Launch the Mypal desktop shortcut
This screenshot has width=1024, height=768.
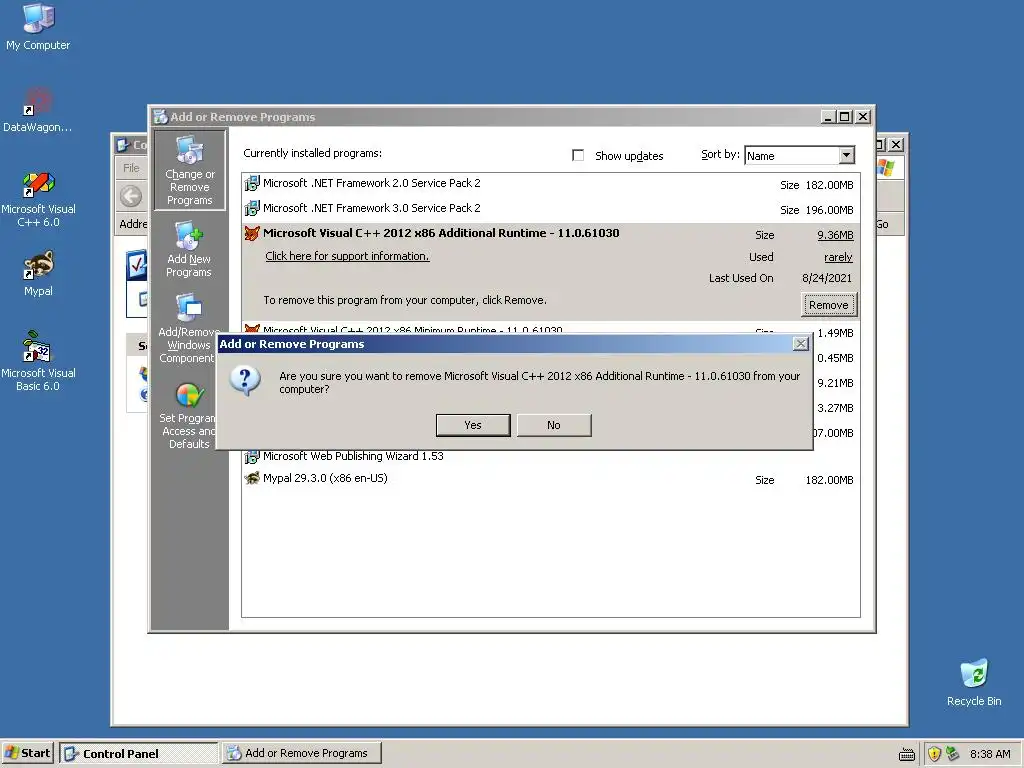point(38,274)
